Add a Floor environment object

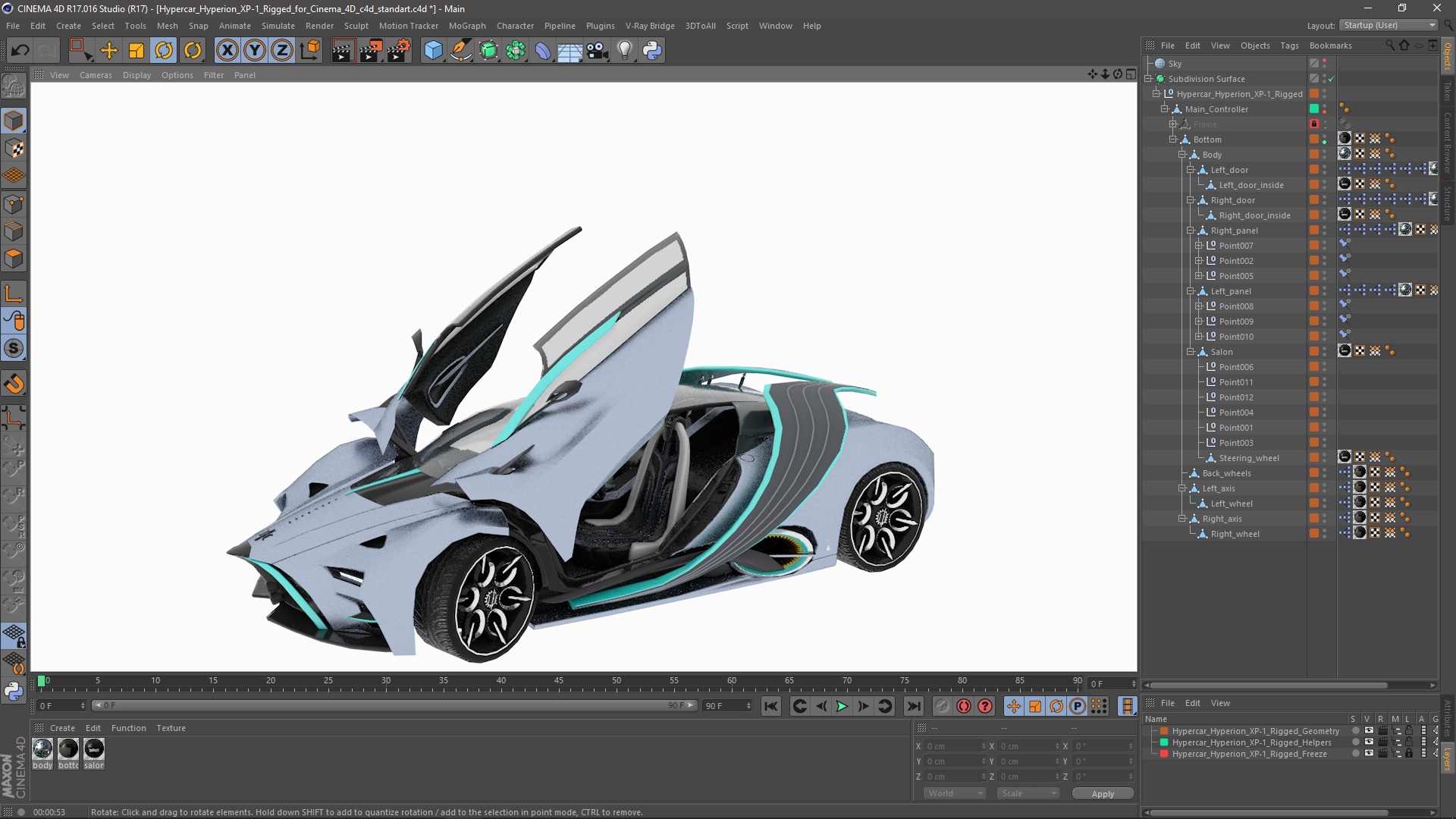point(570,51)
